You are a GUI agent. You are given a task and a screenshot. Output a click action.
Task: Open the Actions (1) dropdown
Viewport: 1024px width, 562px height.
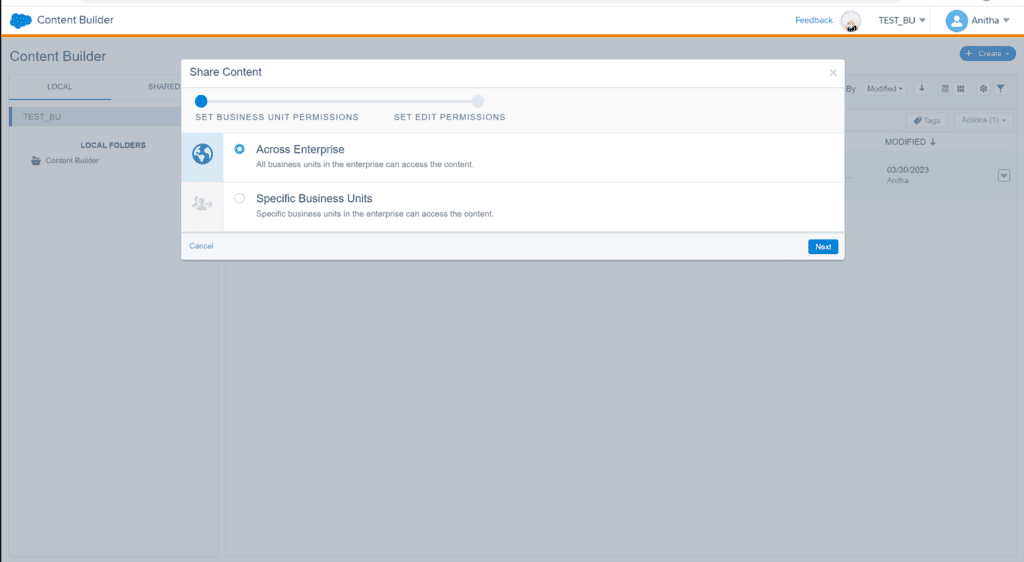click(985, 120)
